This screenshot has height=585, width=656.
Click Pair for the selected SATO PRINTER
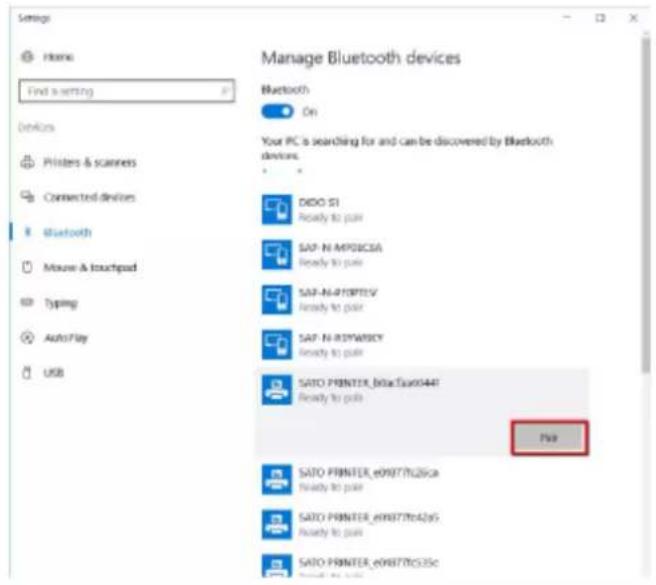[x=549, y=438]
